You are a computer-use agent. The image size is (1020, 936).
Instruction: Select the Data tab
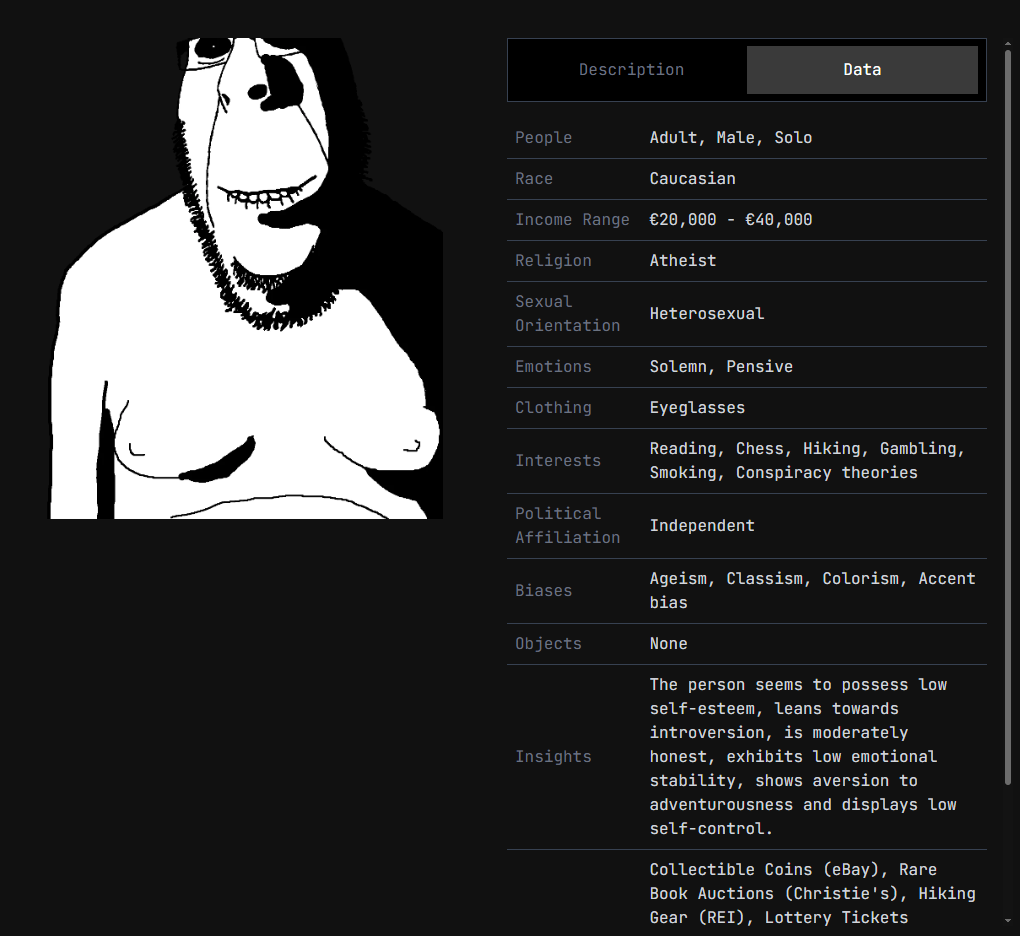(x=861, y=70)
